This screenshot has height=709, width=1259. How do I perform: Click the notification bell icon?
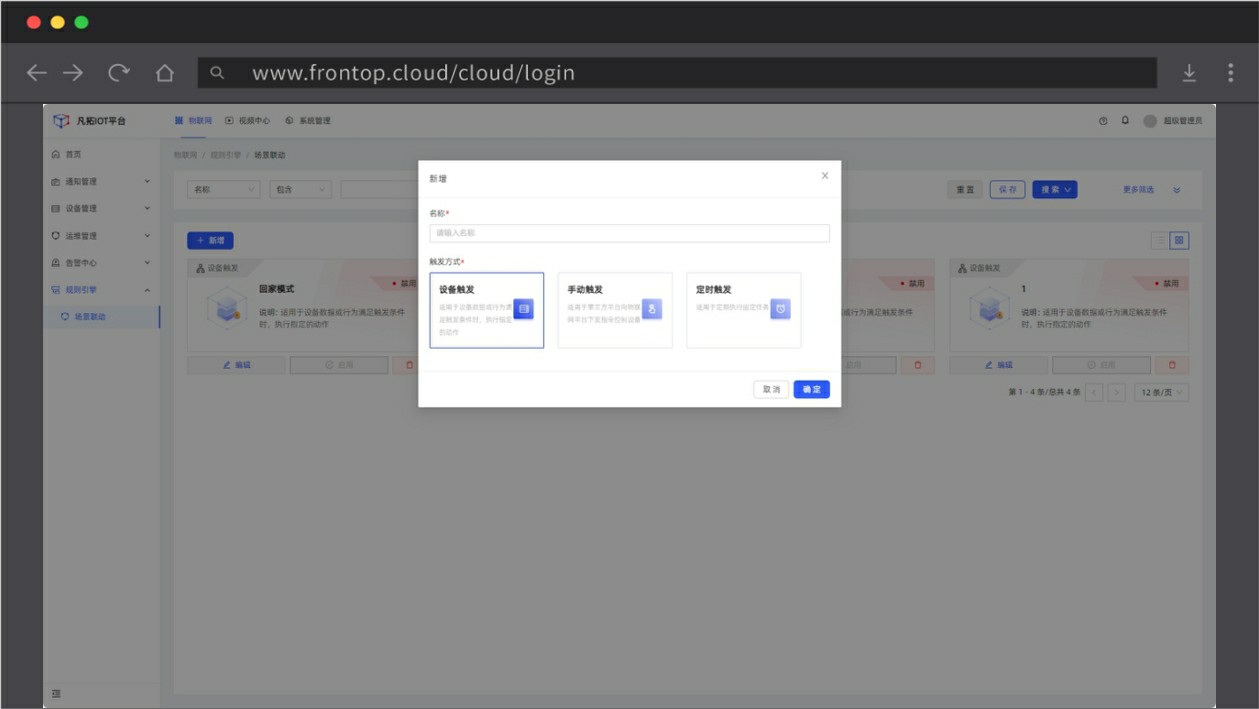click(1125, 121)
